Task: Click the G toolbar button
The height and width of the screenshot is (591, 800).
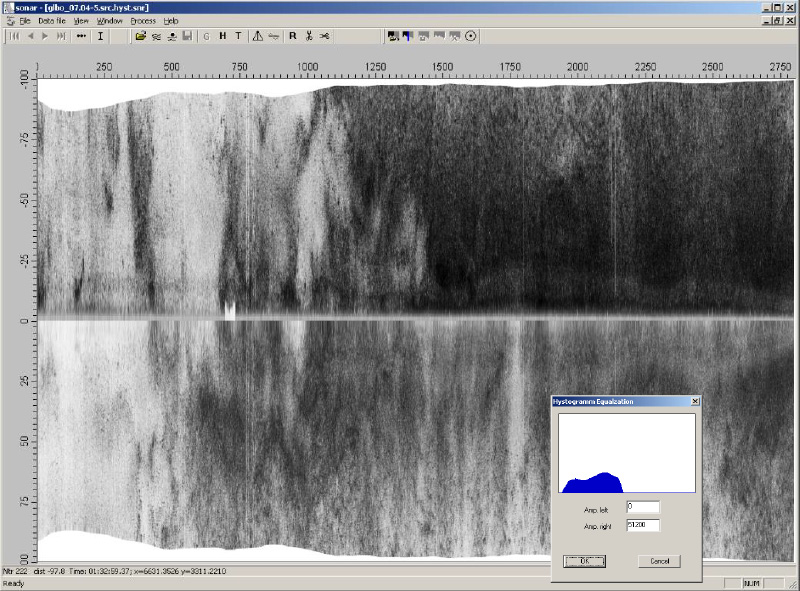Action: pyautogui.click(x=207, y=36)
